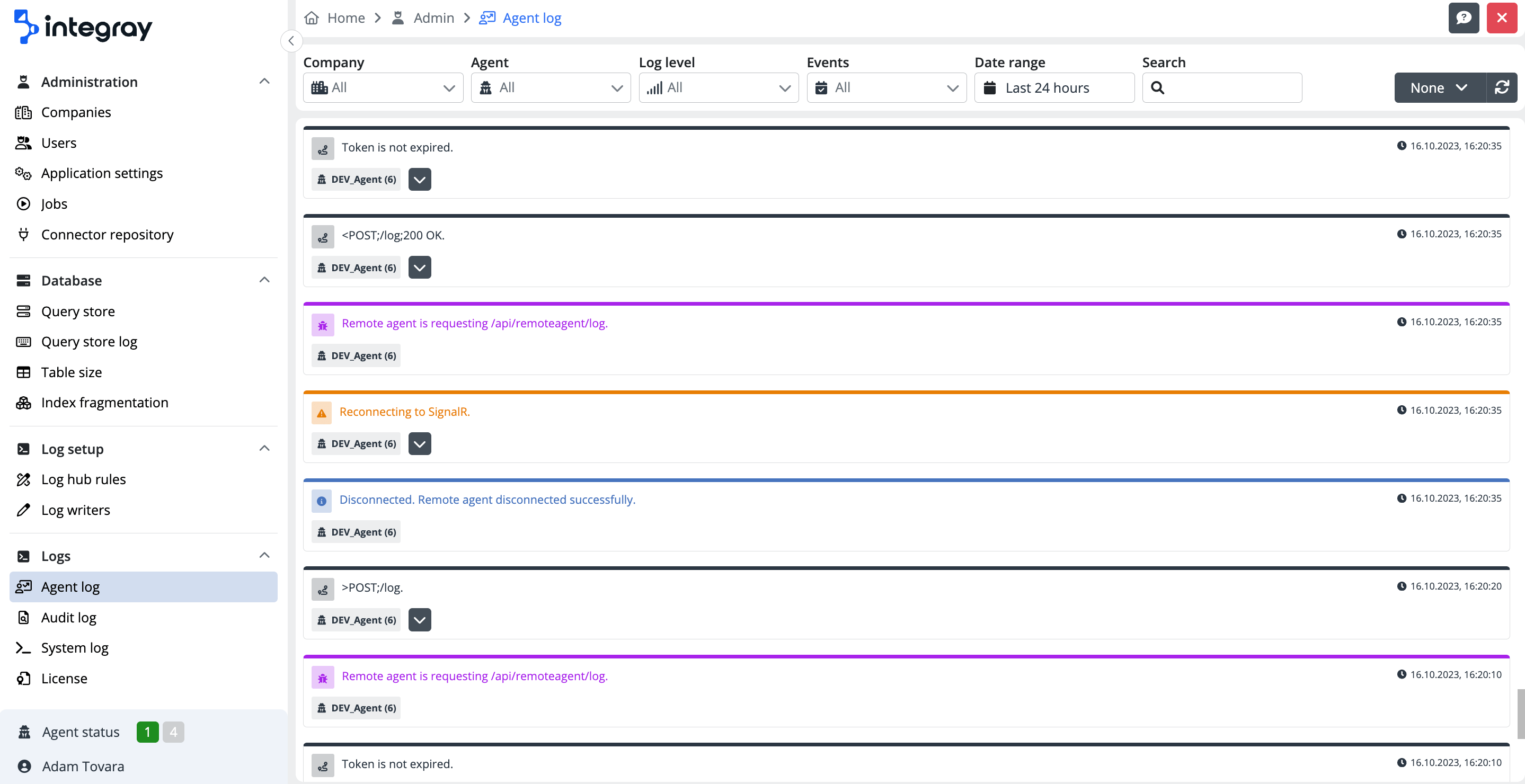Image resolution: width=1525 pixels, height=784 pixels.
Task: Click the Adam Tovara user profile
Action: (82, 765)
